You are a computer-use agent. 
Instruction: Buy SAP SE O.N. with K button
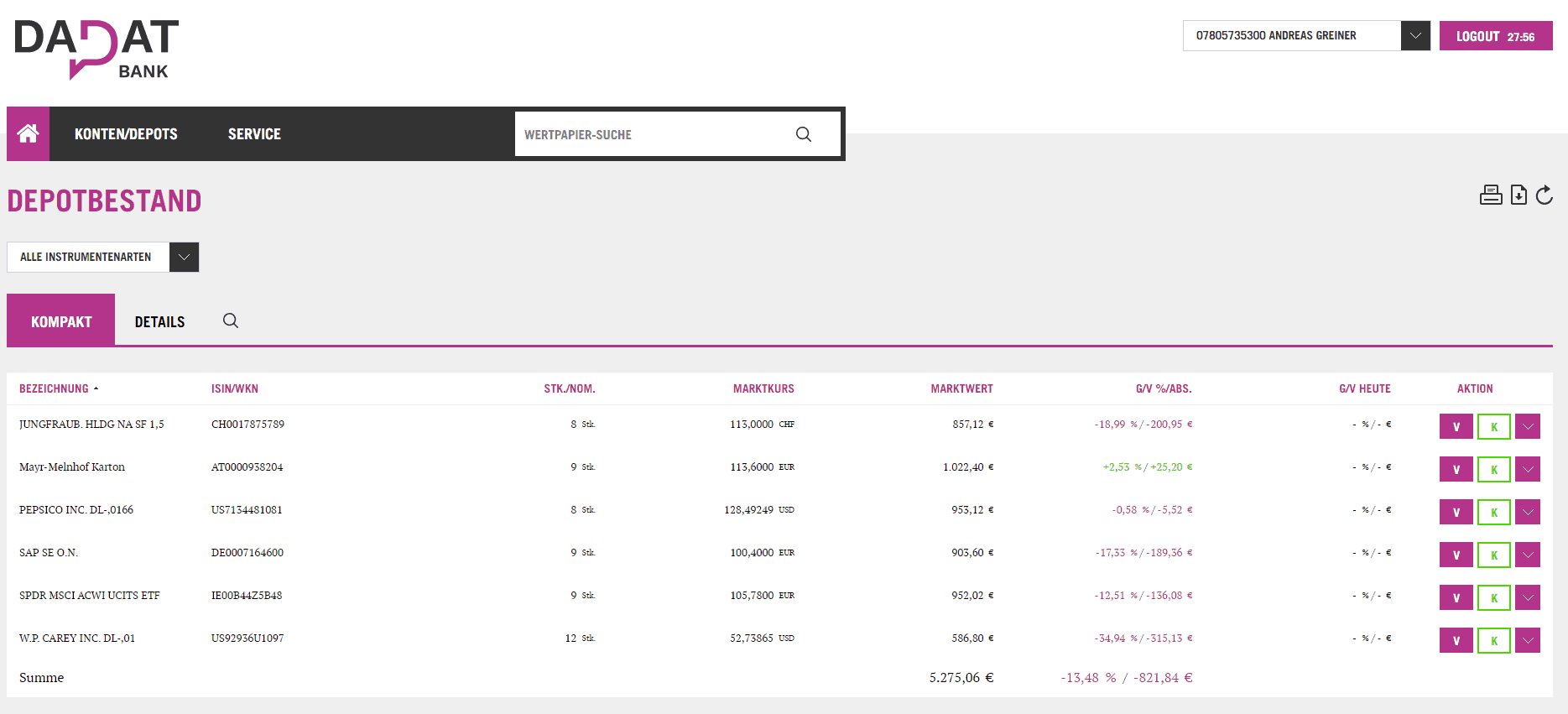(x=1493, y=555)
